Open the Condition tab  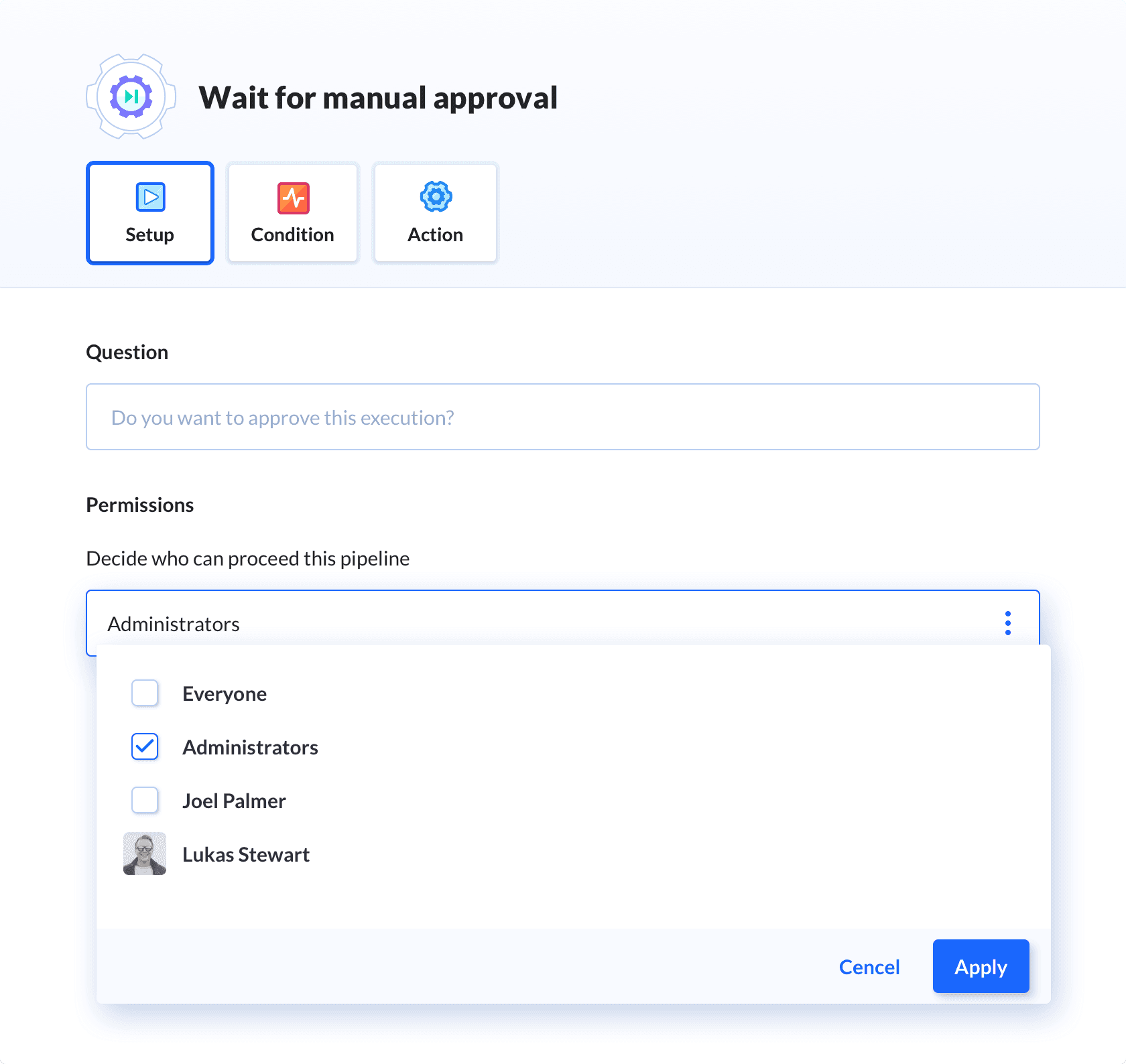pyautogui.click(x=293, y=213)
